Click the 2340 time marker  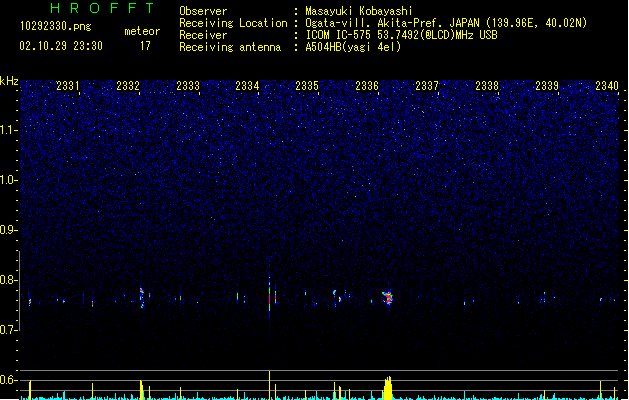click(607, 86)
